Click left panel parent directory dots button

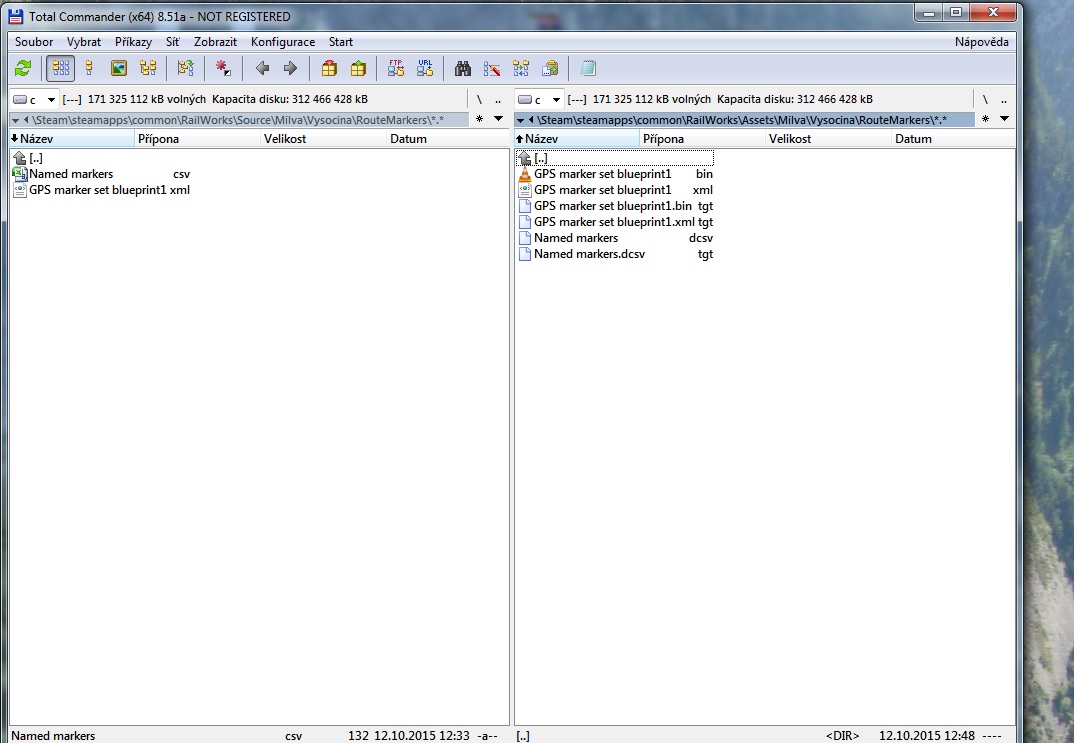tap(498, 99)
